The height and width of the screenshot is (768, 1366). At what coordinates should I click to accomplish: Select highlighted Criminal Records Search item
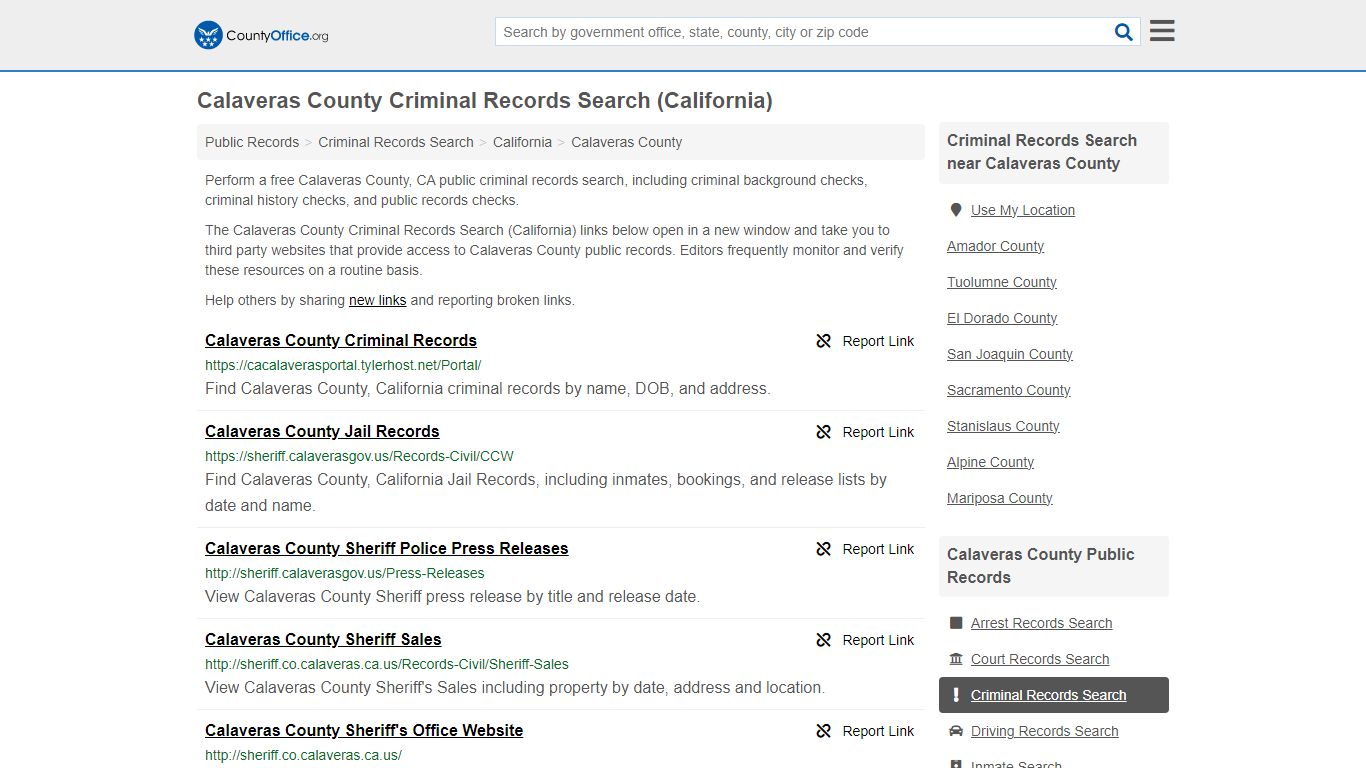click(x=1054, y=695)
